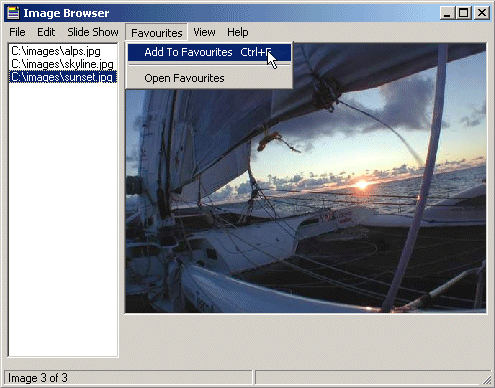Maximize the Image Browser window
Viewport: 495px width, 388px height.
[x=463, y=13]
